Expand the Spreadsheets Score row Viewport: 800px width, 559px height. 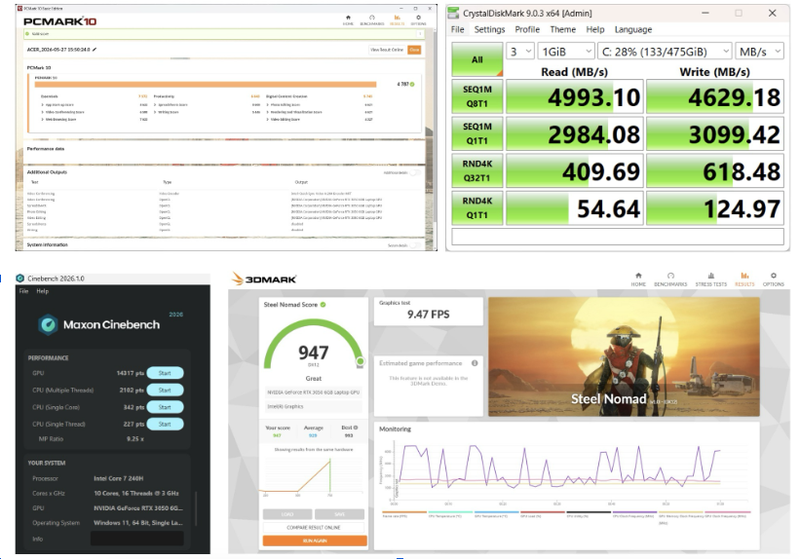click(x=155, y=105)
